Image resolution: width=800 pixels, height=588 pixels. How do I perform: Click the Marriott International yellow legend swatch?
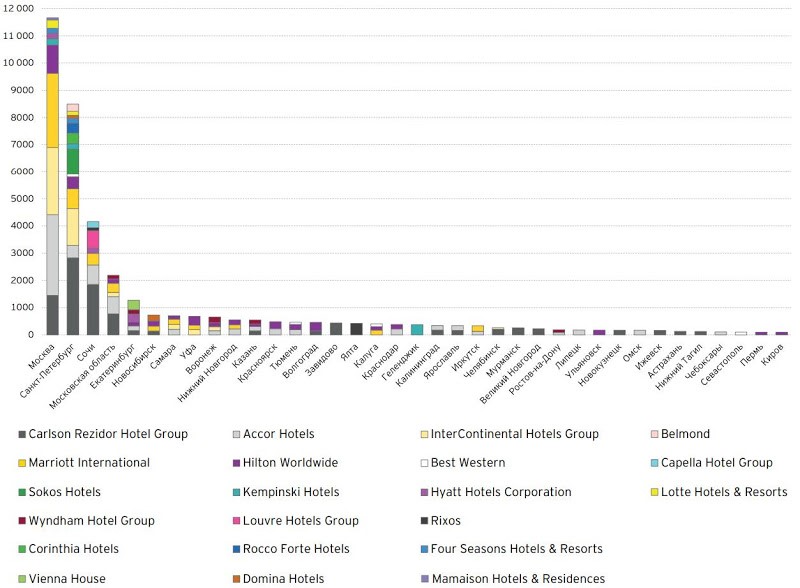click(22, 463)
